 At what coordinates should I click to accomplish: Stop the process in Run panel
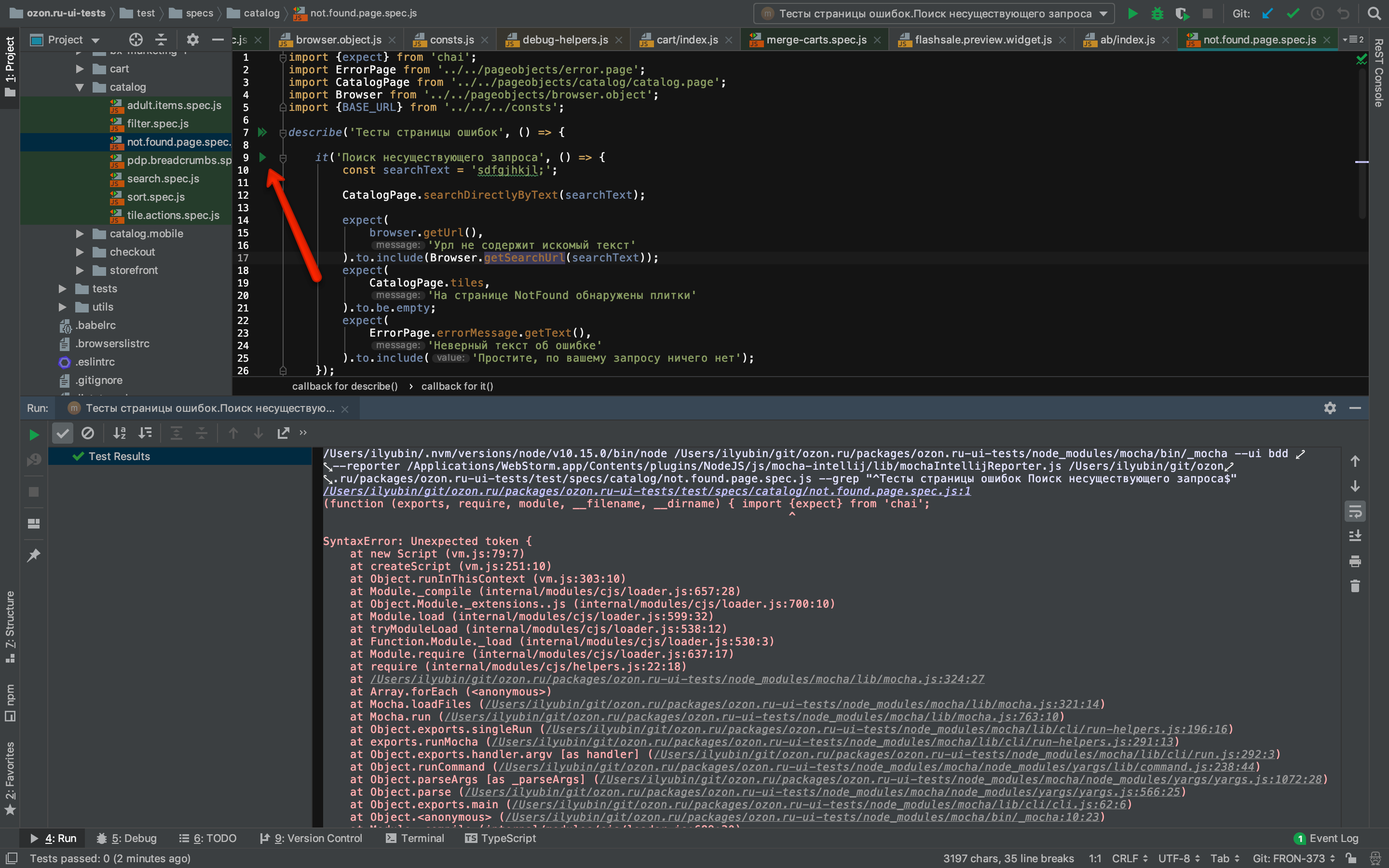tap(34, 492)
